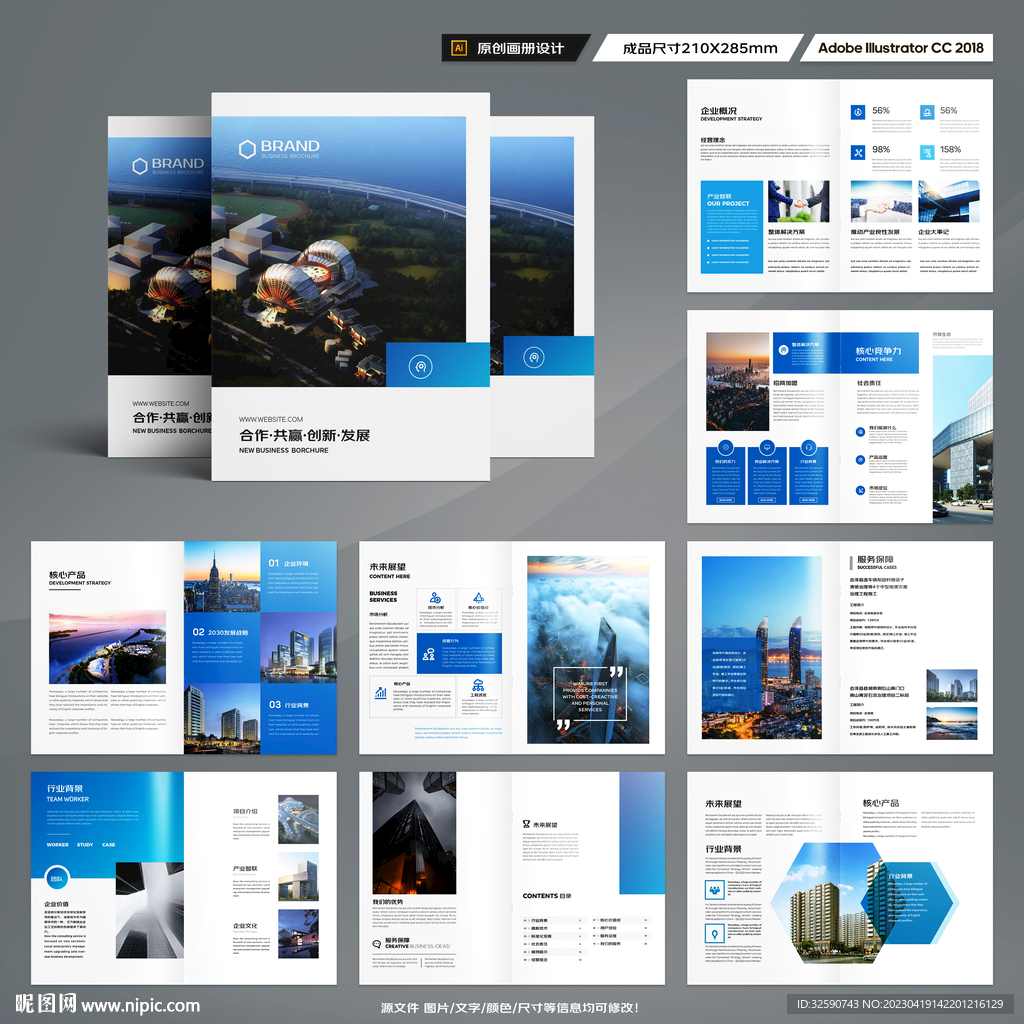Click the www.nipic.com footer link
This screenshot has height=1024, width=1024.
point(140,1006)
